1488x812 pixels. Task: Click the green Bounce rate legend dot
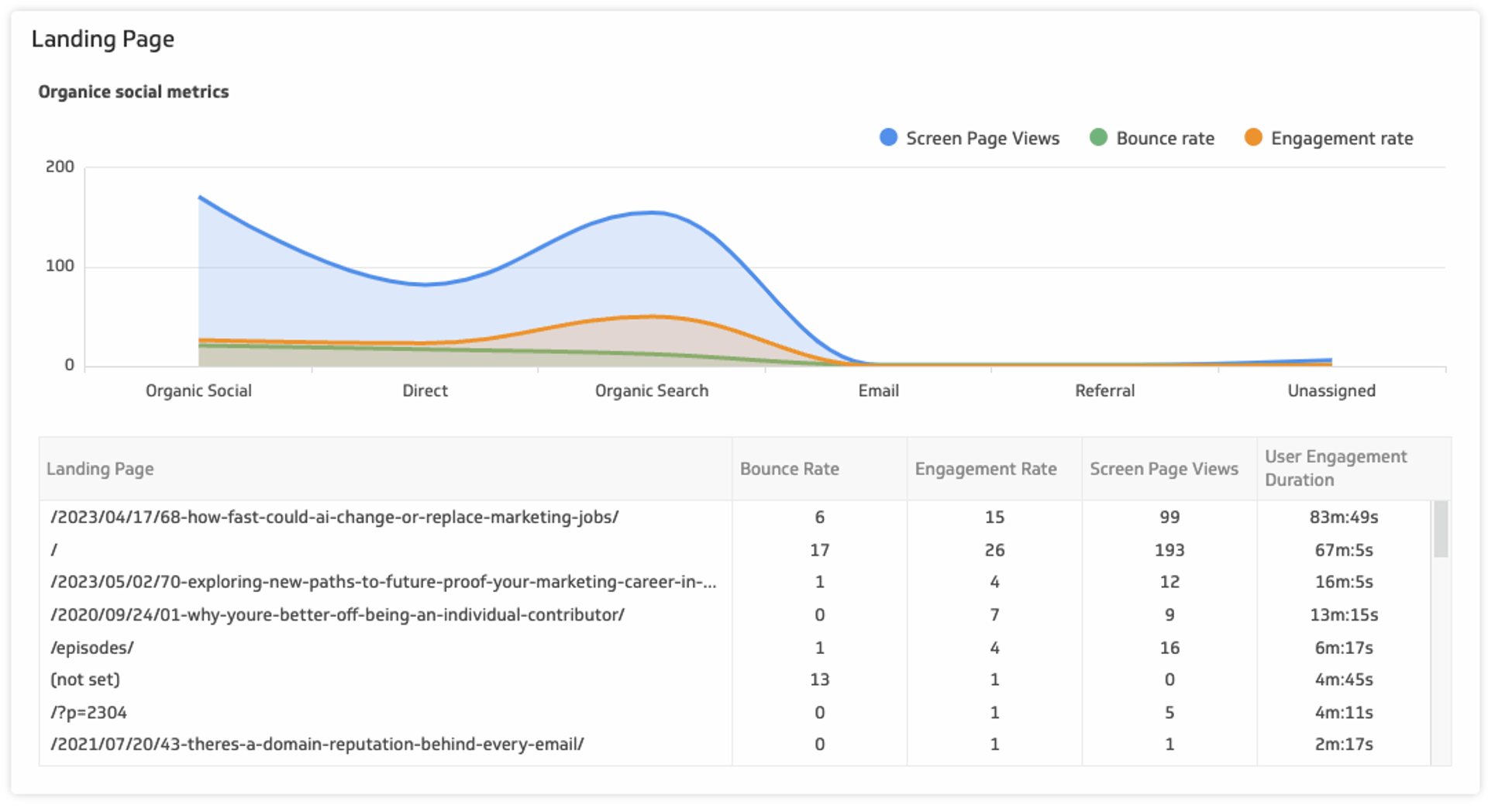point(1097,137)
